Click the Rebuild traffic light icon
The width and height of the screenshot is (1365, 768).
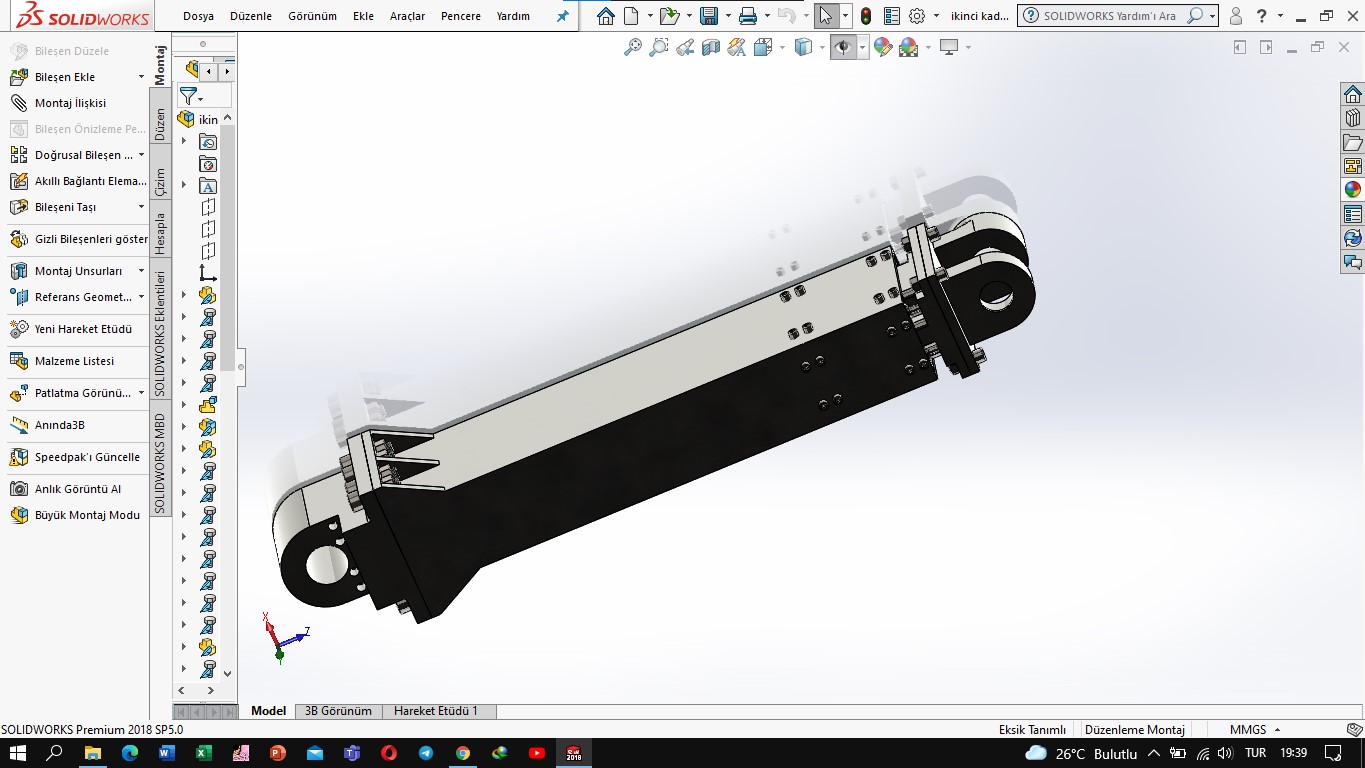(x=865, y=16)
